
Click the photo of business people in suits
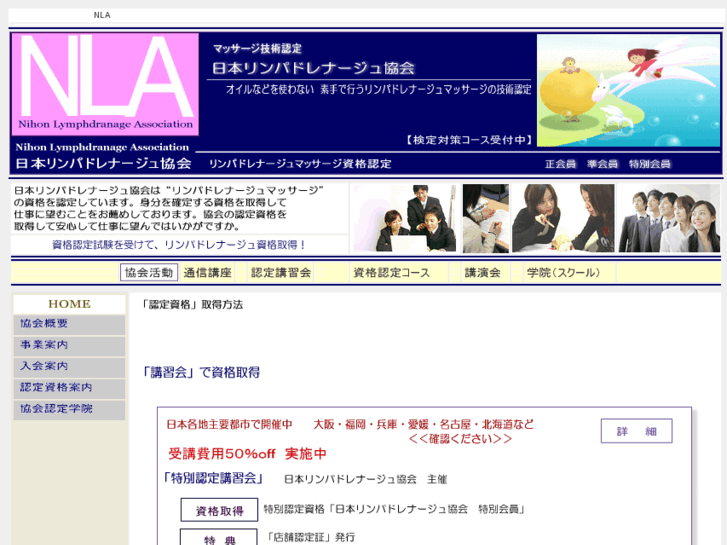click(x=669, y=218)
